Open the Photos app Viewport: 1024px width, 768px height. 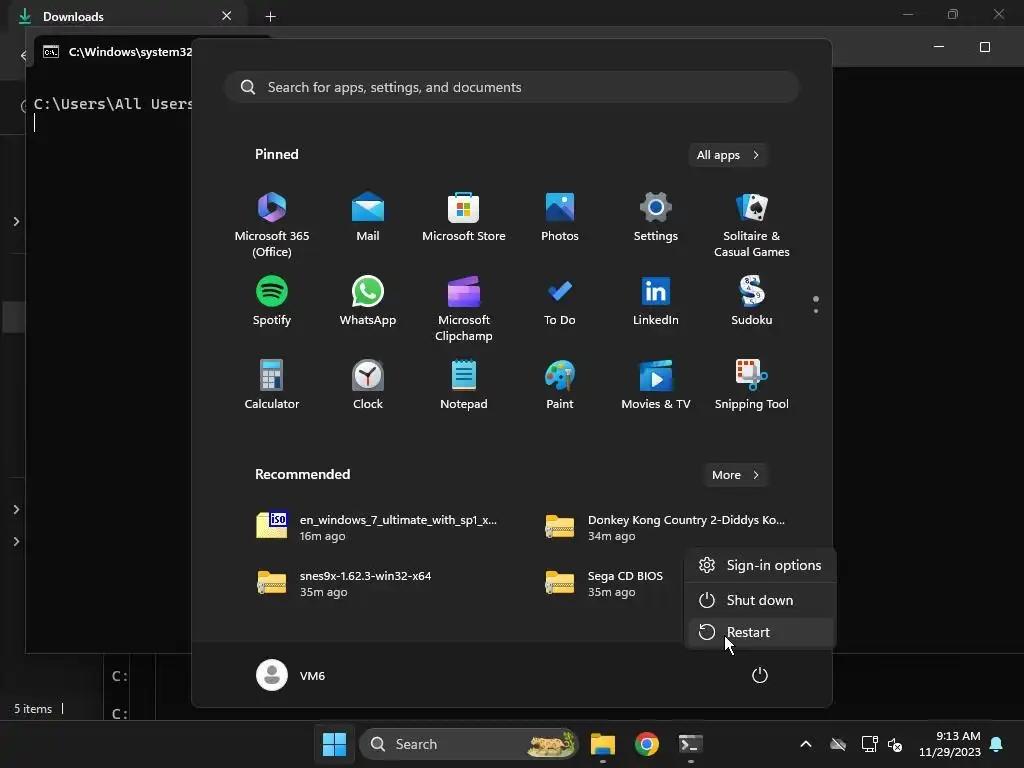[x=560, y=218]
